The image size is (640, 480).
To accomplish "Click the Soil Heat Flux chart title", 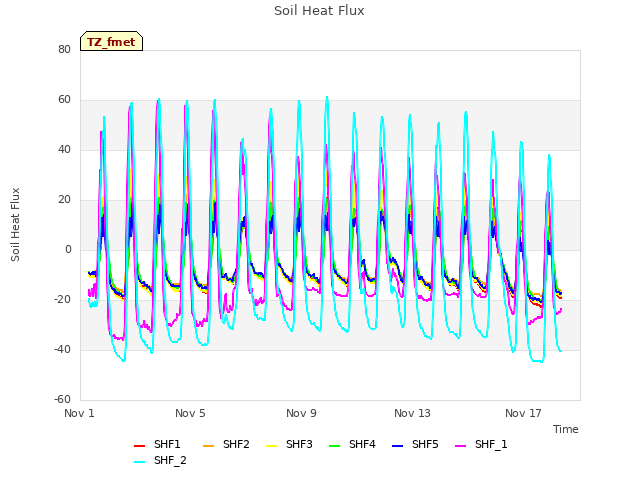I will (x=319, y=11).
